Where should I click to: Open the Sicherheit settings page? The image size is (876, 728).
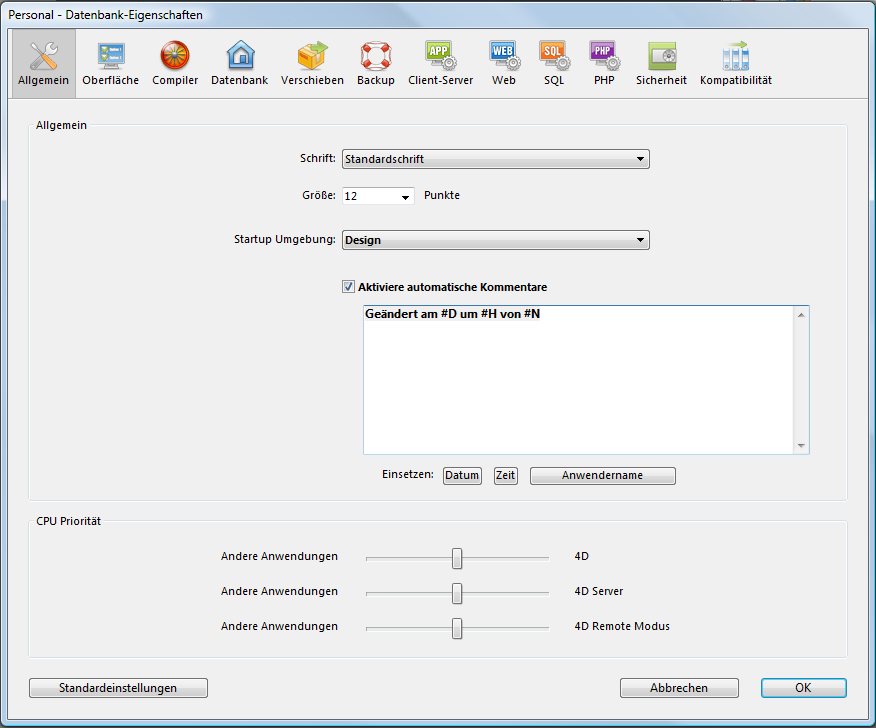tap(661, 63)
